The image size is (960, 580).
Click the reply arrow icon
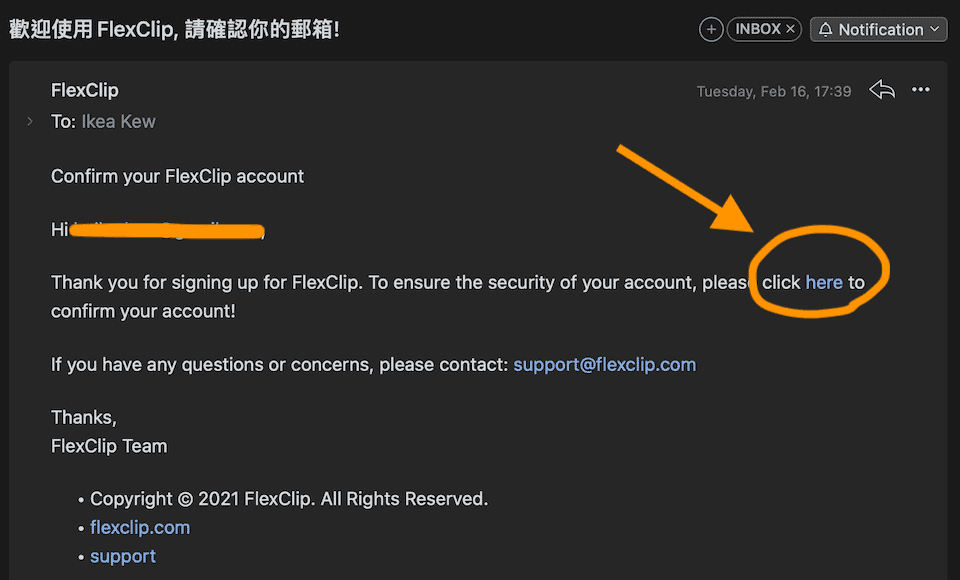881,90
